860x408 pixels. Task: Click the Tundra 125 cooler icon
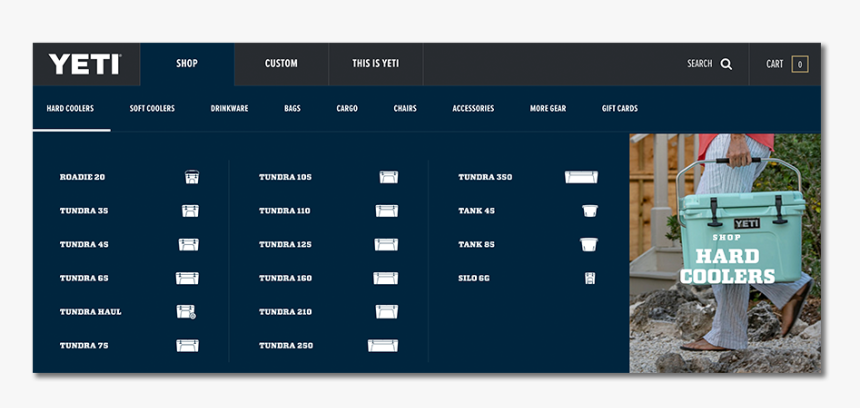386,245
